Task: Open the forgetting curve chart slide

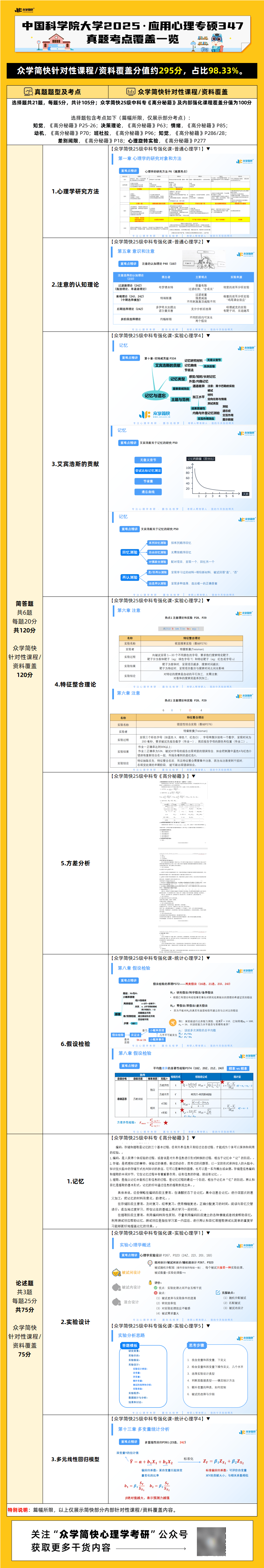Action: point(183,468)
